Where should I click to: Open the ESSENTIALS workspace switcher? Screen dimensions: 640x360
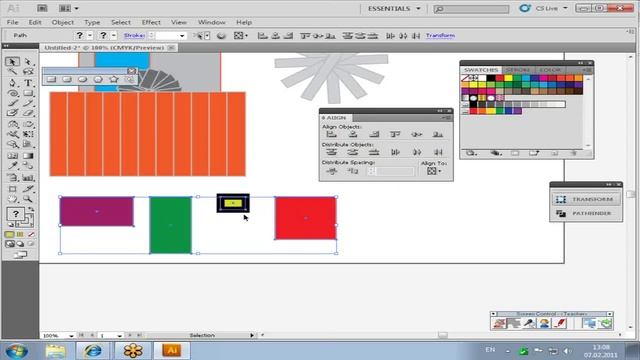394,9
